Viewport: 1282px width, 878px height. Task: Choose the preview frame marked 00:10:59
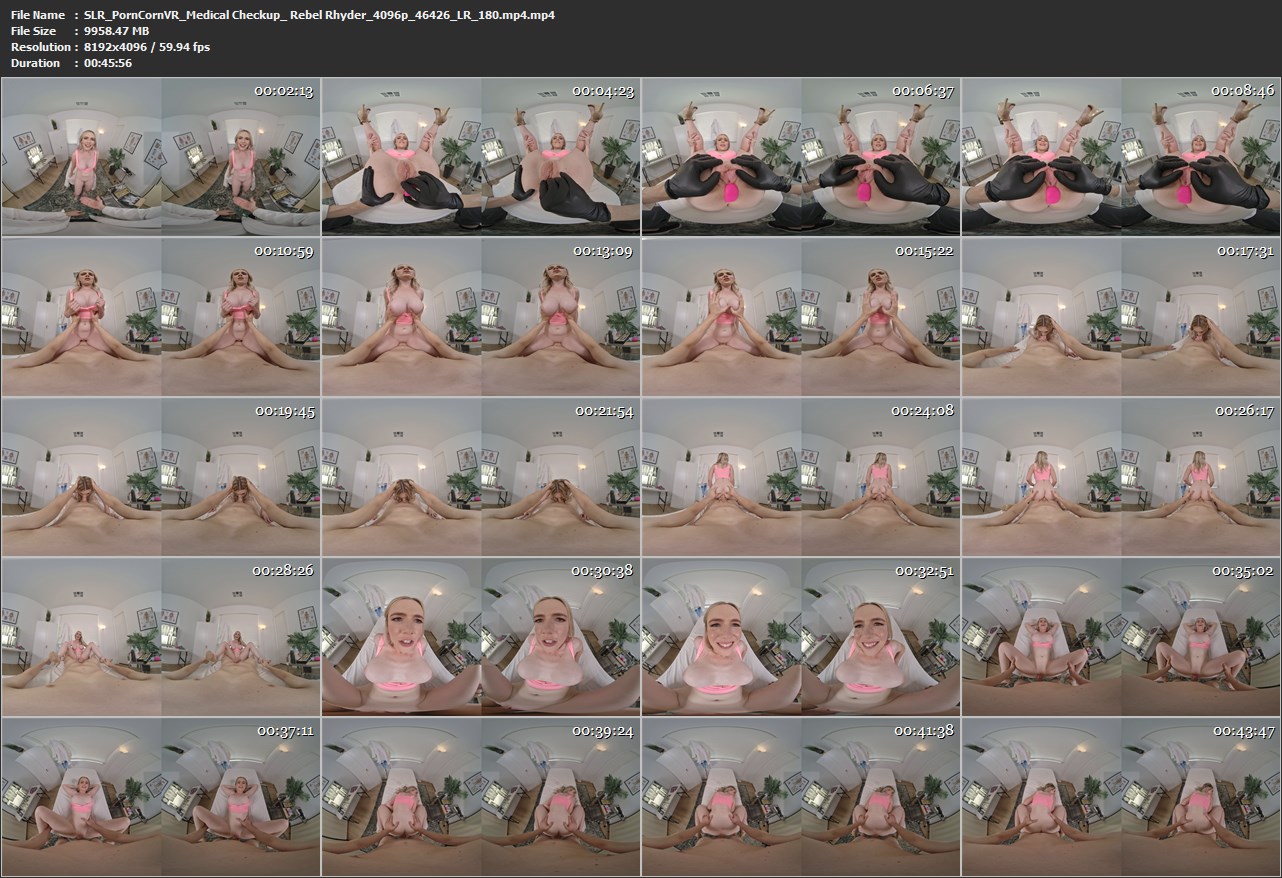[x=161, y=317]
